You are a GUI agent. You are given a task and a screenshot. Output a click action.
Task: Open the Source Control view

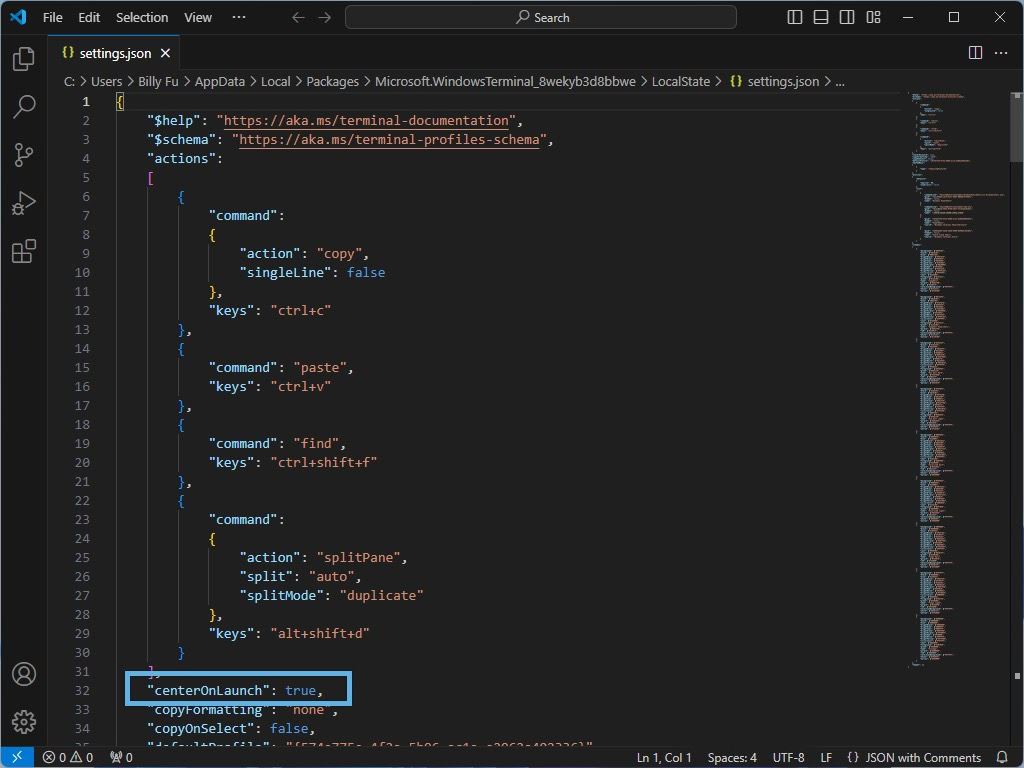click(22, 155)
